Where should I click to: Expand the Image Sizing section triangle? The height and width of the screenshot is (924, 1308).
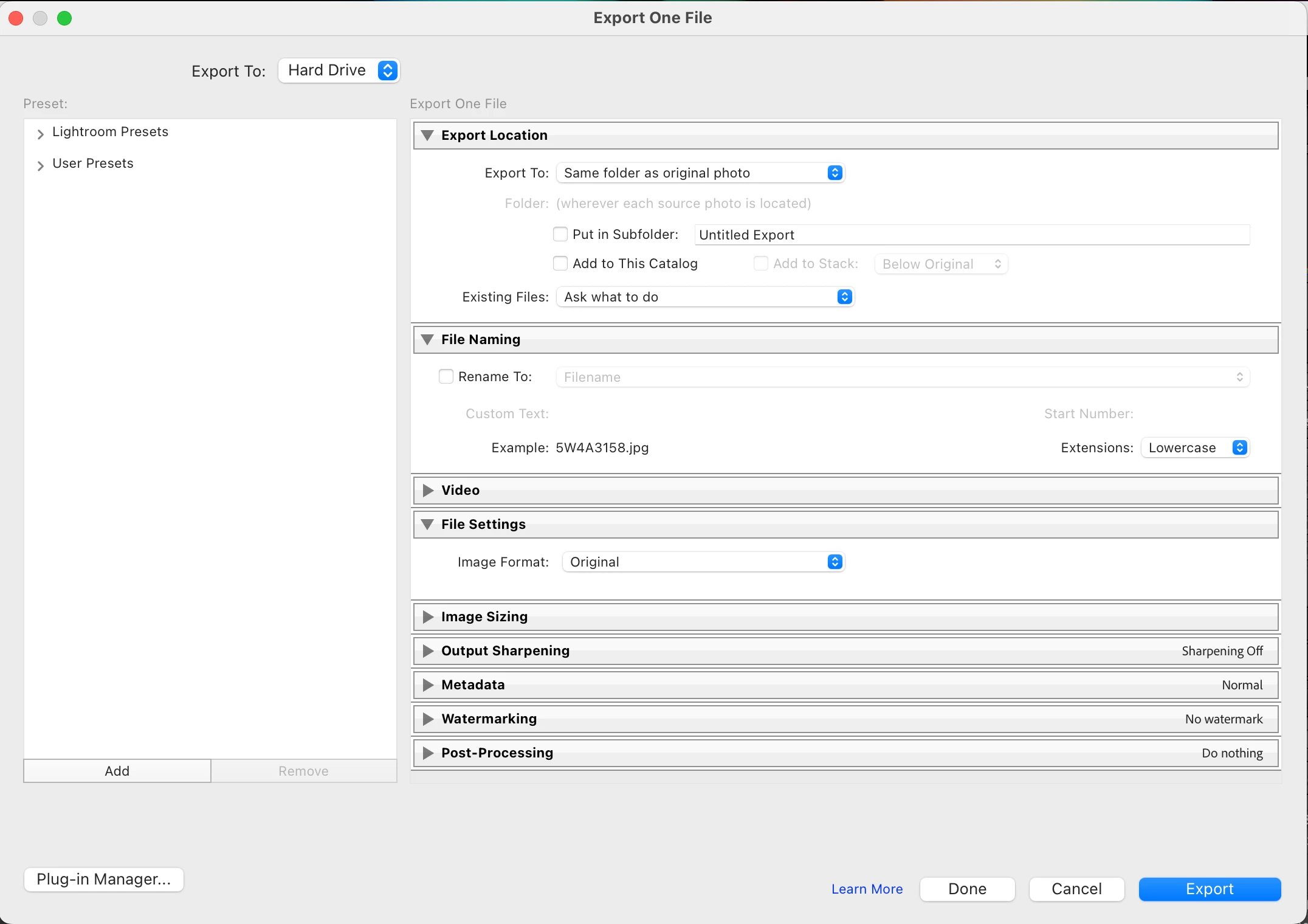pyautogui.click(x=428, y=617)
